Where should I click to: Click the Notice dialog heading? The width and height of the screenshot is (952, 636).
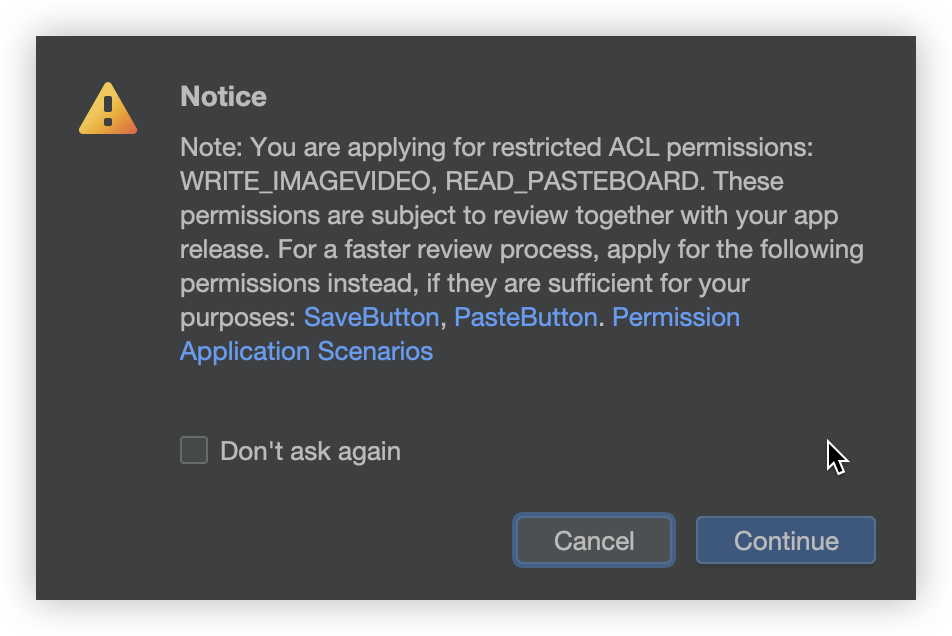point(223,97)
